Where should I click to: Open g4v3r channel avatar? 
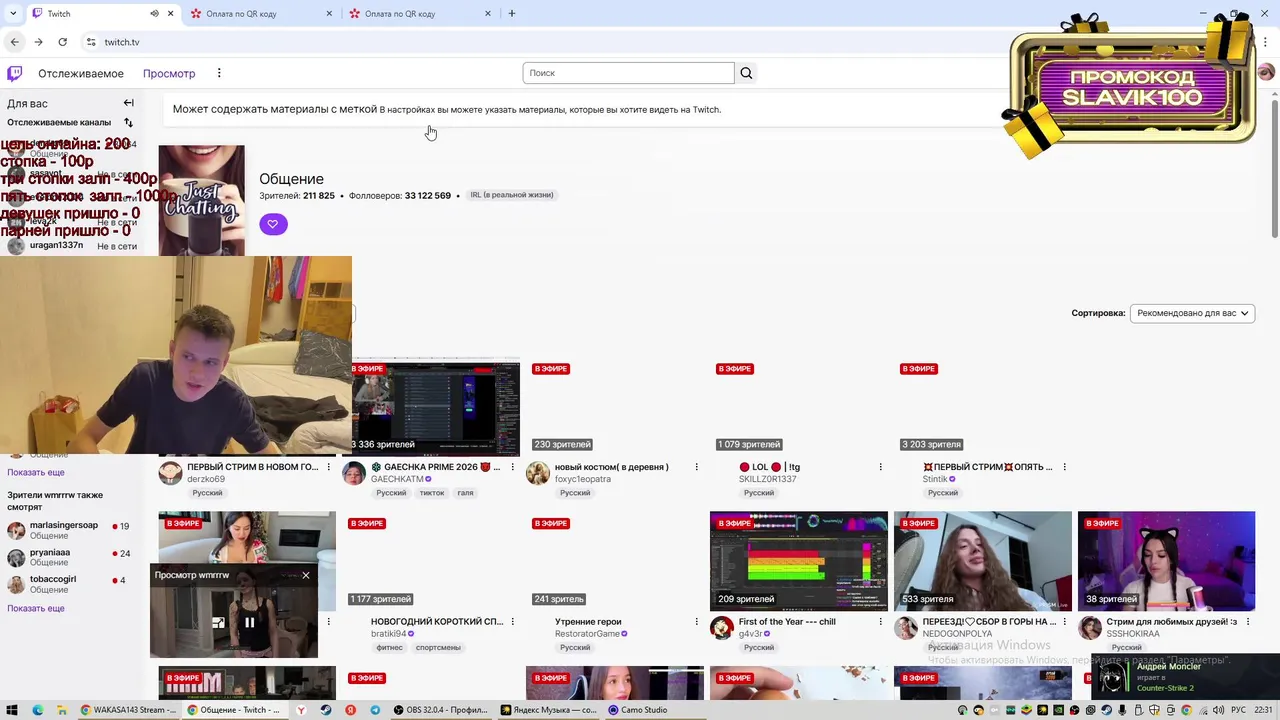(x=722, y=628)
